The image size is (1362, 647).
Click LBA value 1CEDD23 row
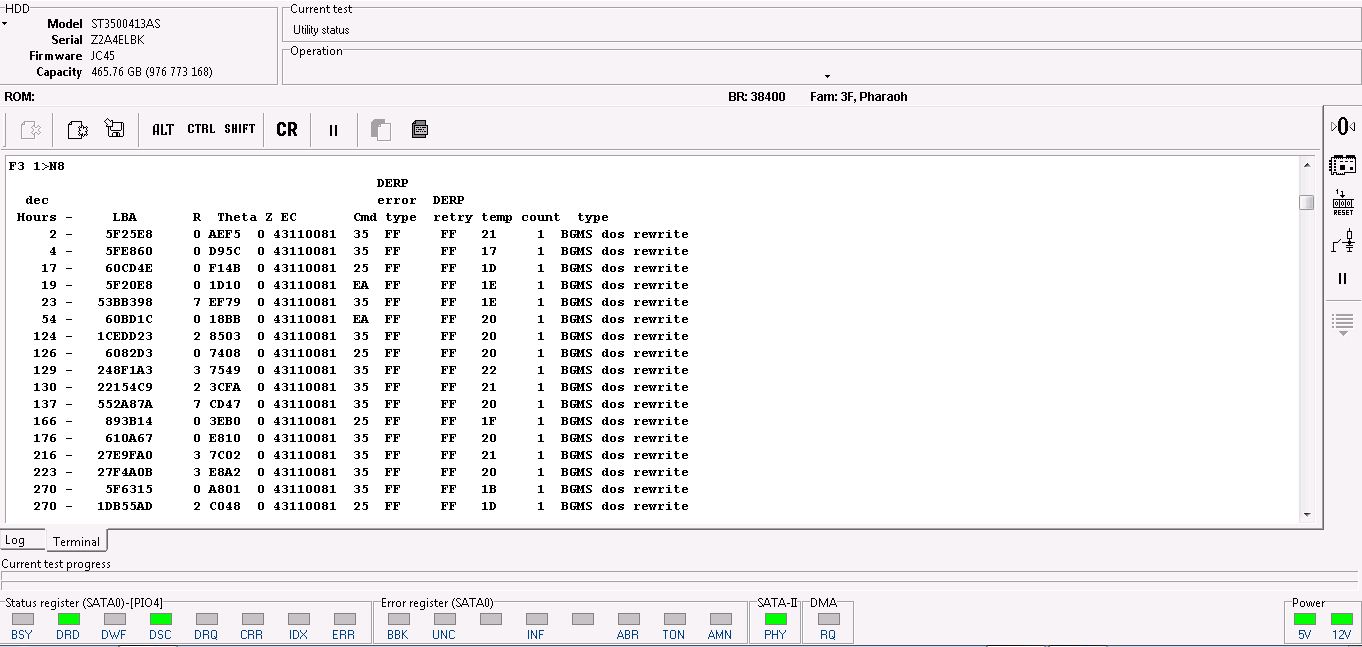pyautogui.click(x=125, y=336)
